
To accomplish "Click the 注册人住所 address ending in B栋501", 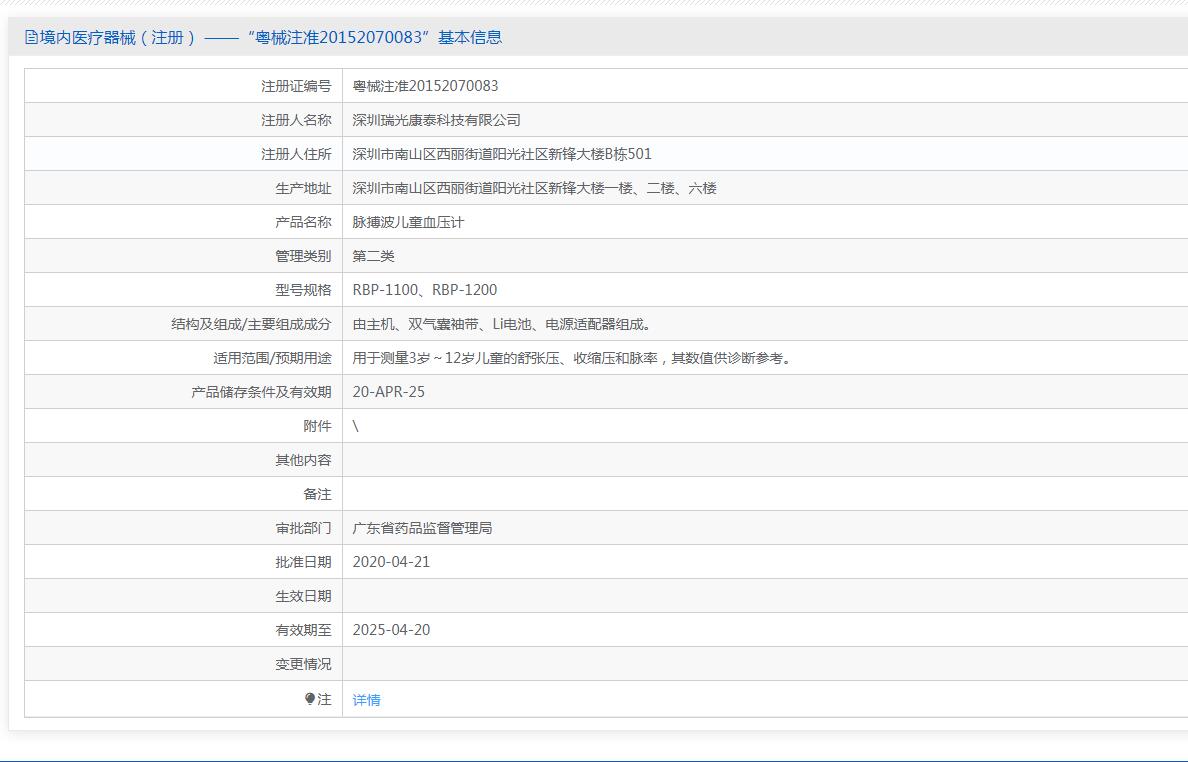I will [502, 154].
